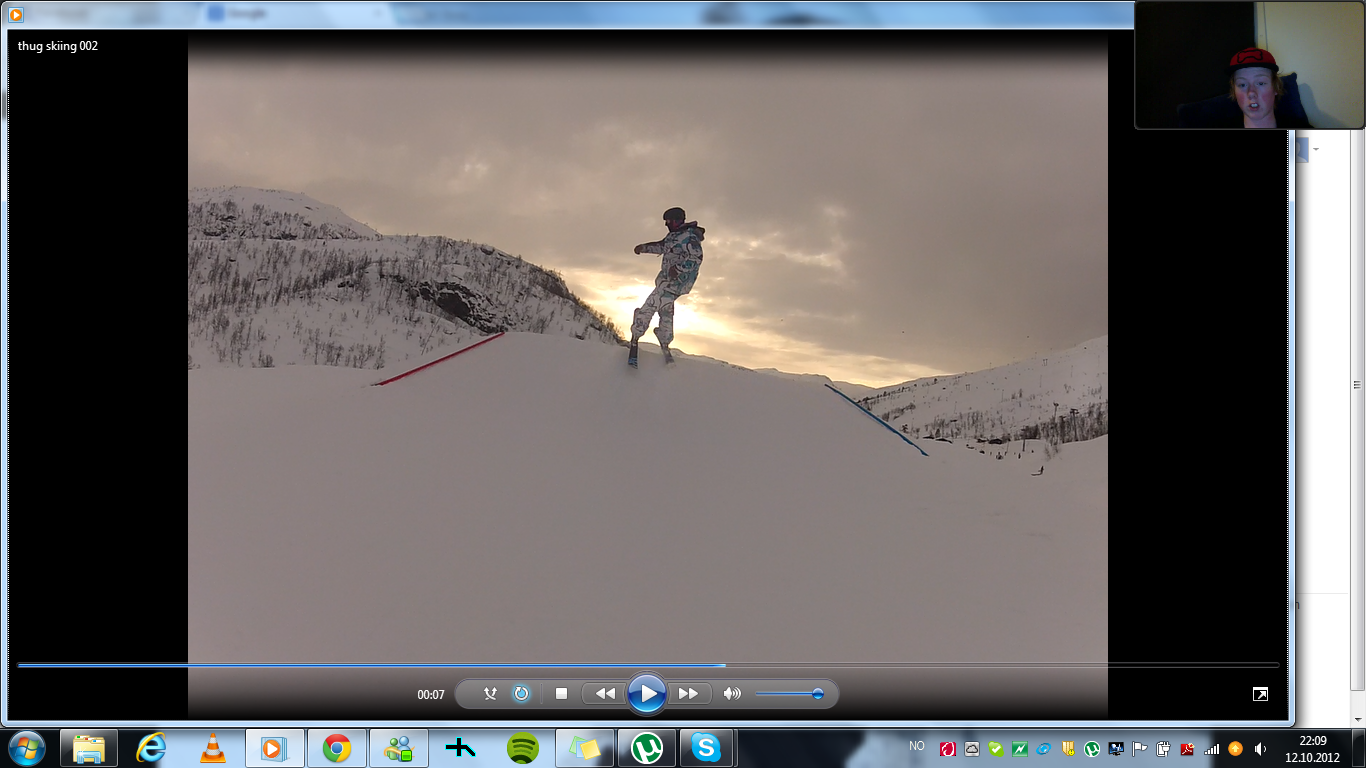Click the rewind button

tap(605, 693)
